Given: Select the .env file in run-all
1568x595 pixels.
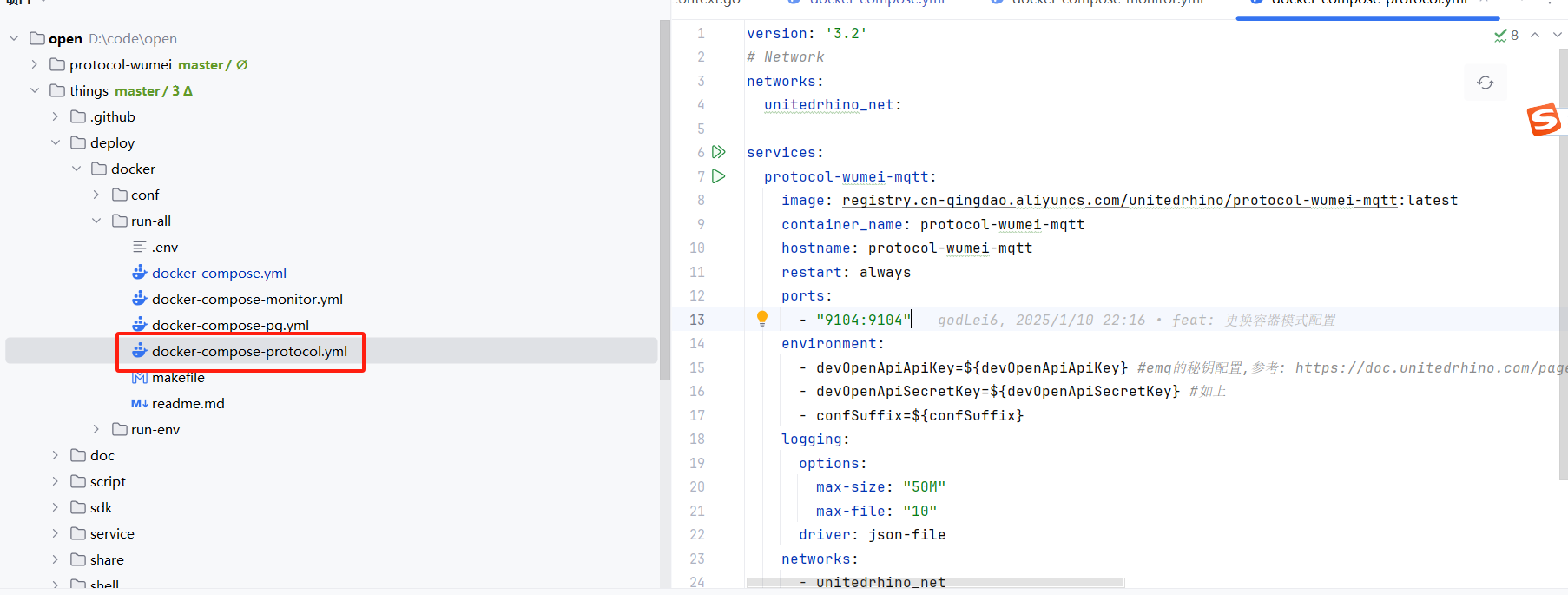Looking at the screenshot, I should pyautogui.click(x=164, y=247).
